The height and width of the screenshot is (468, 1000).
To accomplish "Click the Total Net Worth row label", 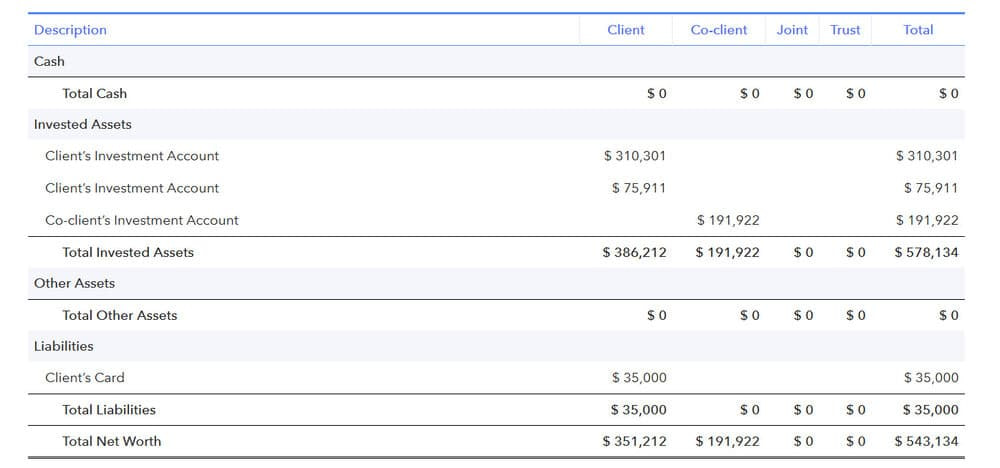I will tap(111, 441).
